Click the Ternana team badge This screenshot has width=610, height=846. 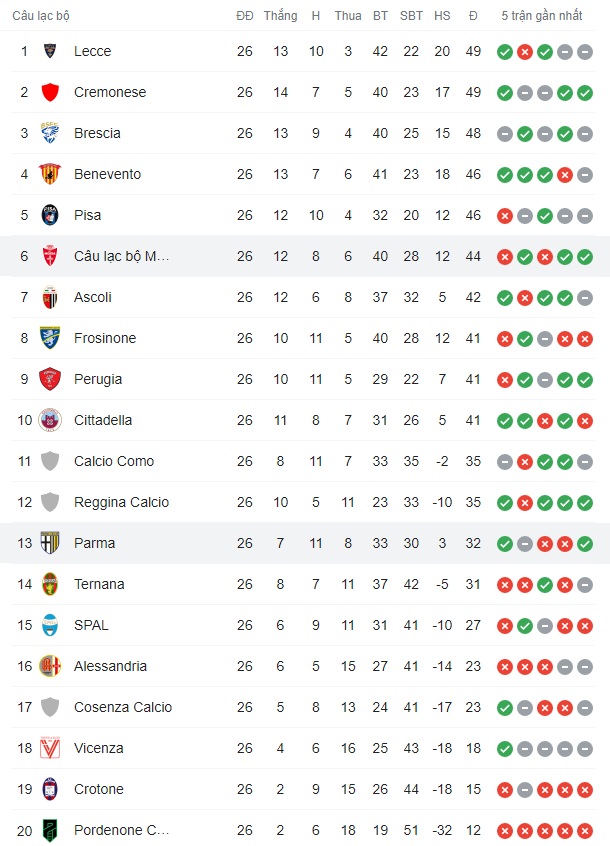click(50, 584)
